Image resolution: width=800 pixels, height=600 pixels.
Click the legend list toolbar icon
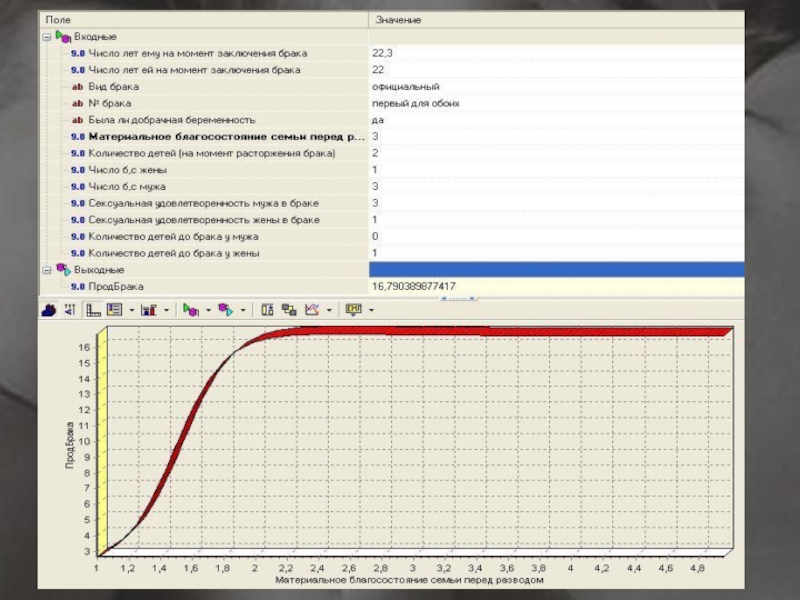114,310
